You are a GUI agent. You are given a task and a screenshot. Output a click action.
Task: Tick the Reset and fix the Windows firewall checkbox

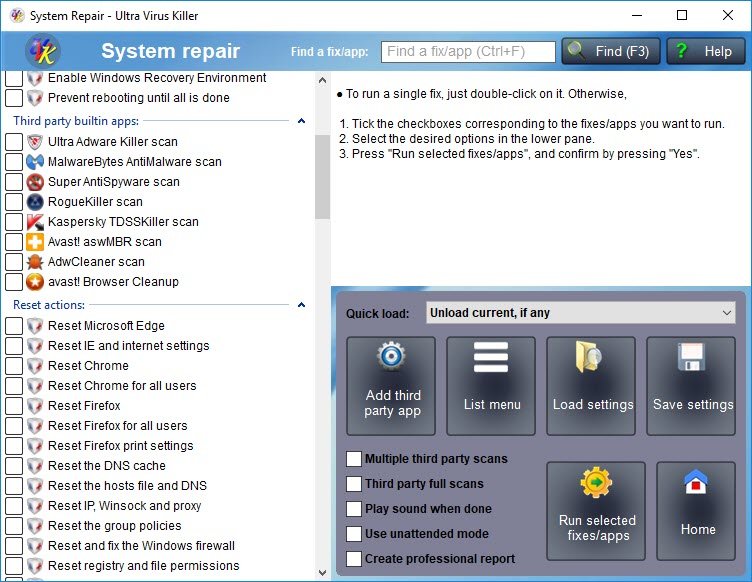click(x=14, y=546)
